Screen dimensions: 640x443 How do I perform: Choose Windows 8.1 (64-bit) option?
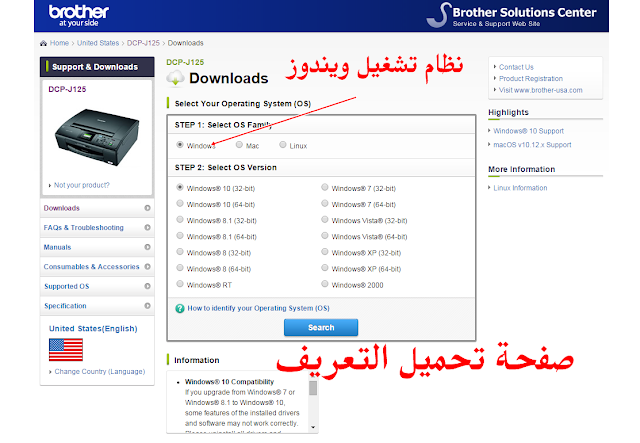(x=180, y=236)
